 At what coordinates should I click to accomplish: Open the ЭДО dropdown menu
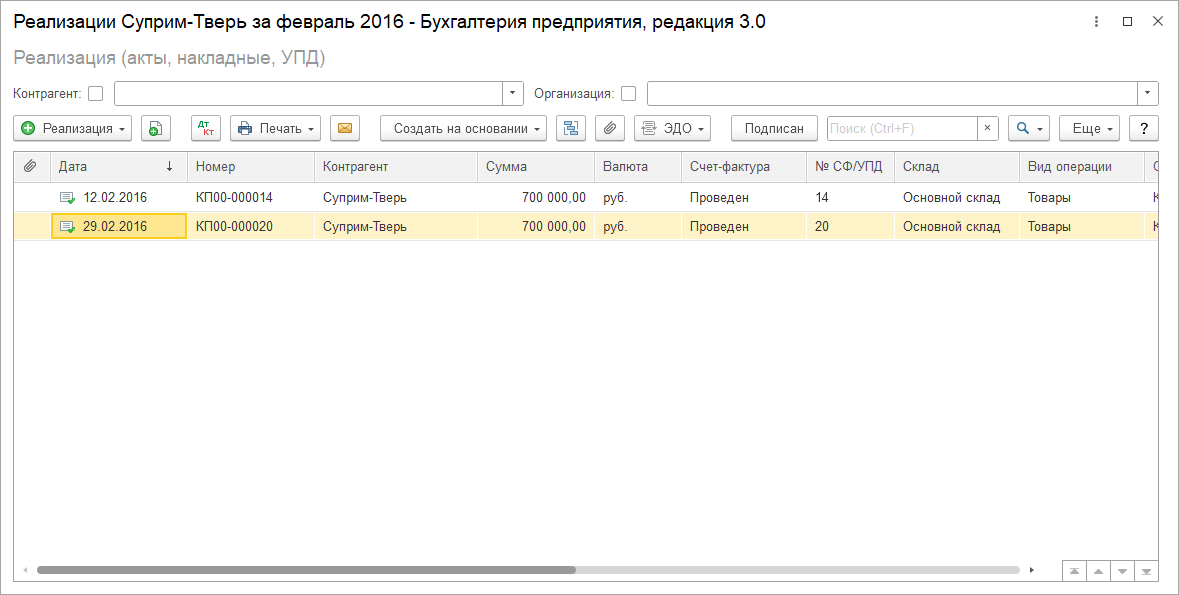672,129
